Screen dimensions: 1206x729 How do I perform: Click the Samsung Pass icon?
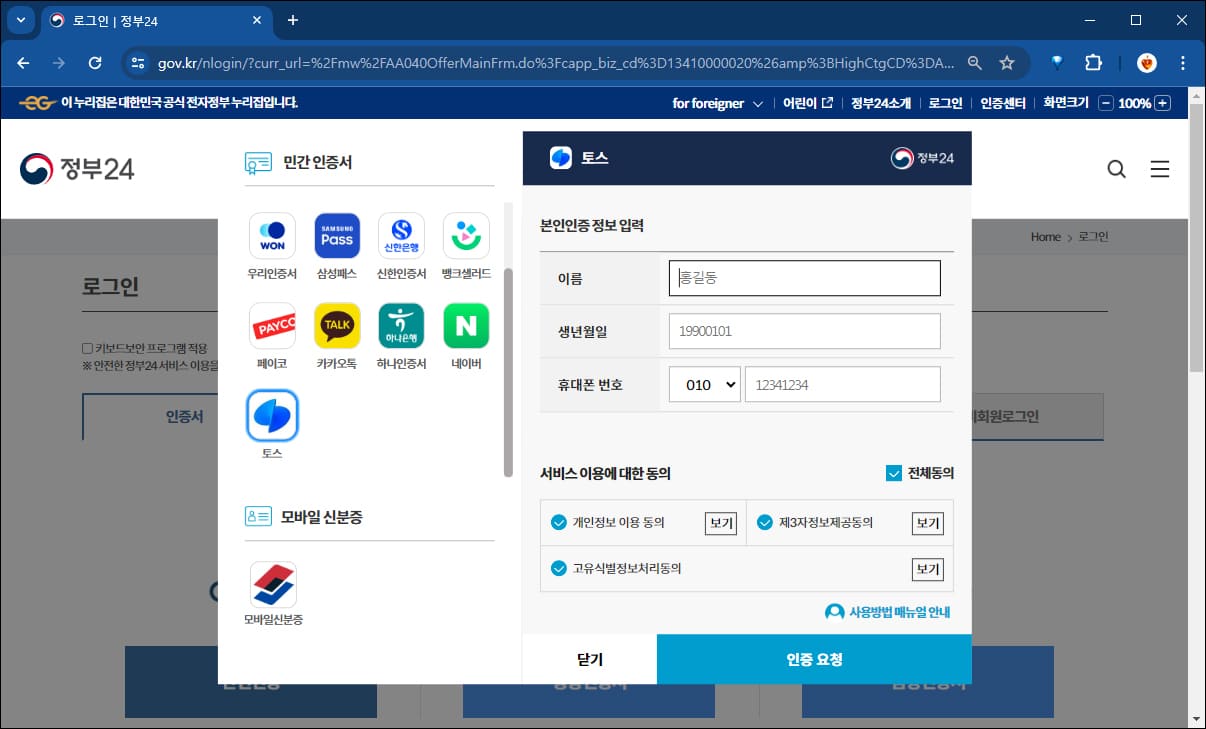[336, 236]
